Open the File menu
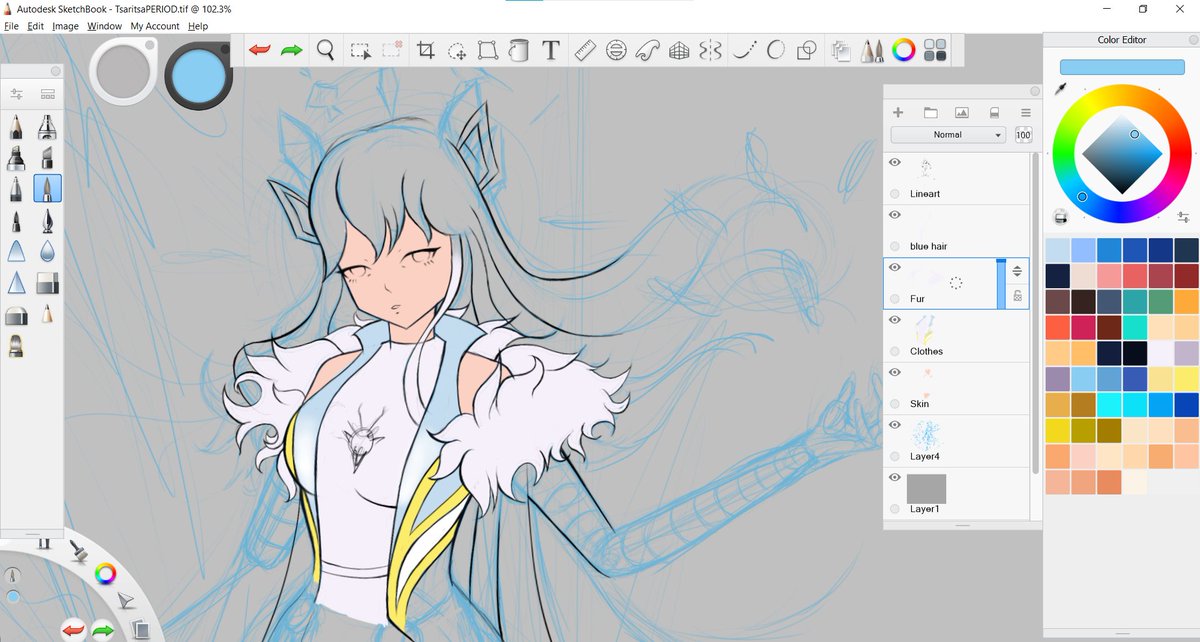Screen dimensions: 1200x642 coord(11,26)
